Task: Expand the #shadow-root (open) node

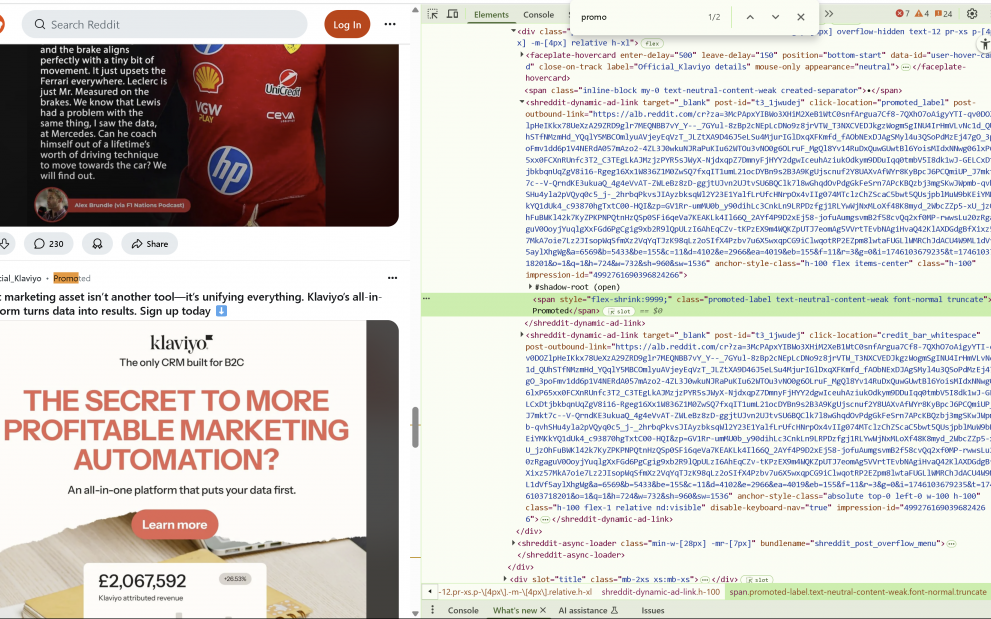Action: pyautogui.click(x=531, y=287)
